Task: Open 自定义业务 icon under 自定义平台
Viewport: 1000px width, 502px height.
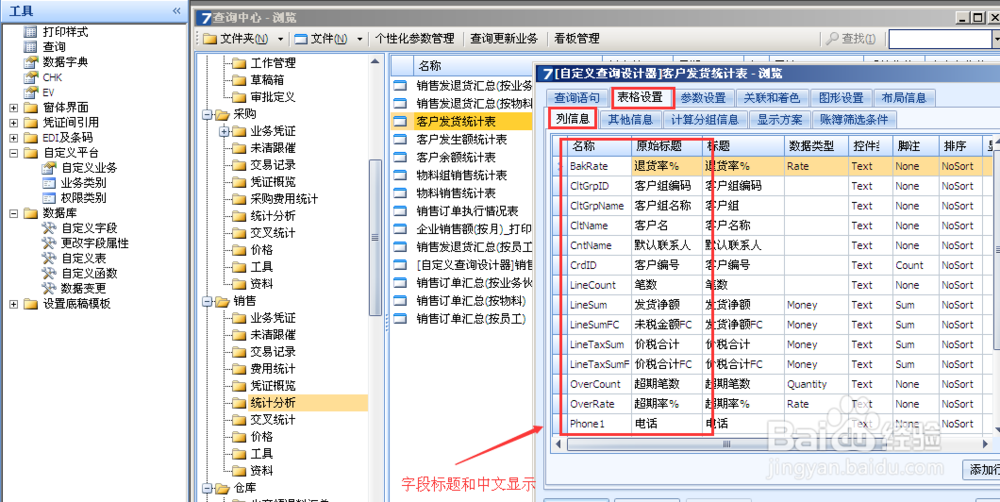Action: (49, 168)
